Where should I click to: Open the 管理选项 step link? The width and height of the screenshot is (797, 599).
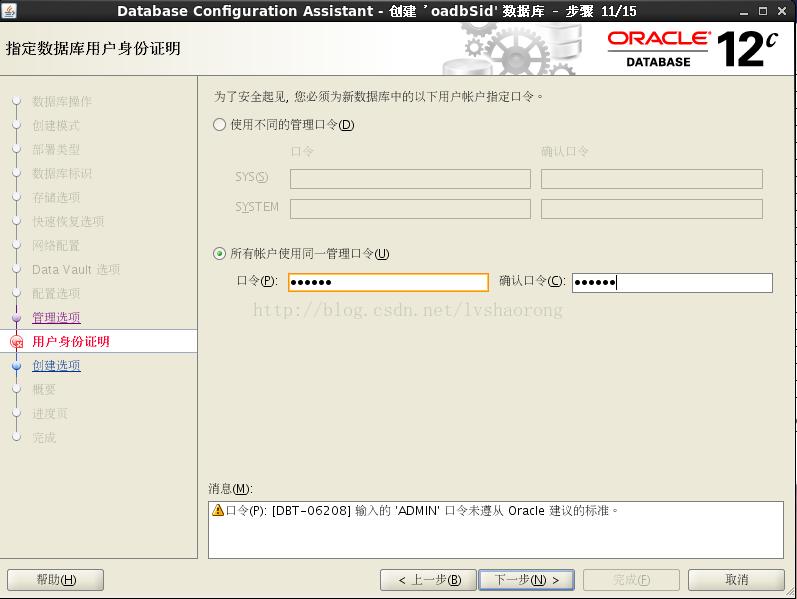56,317
